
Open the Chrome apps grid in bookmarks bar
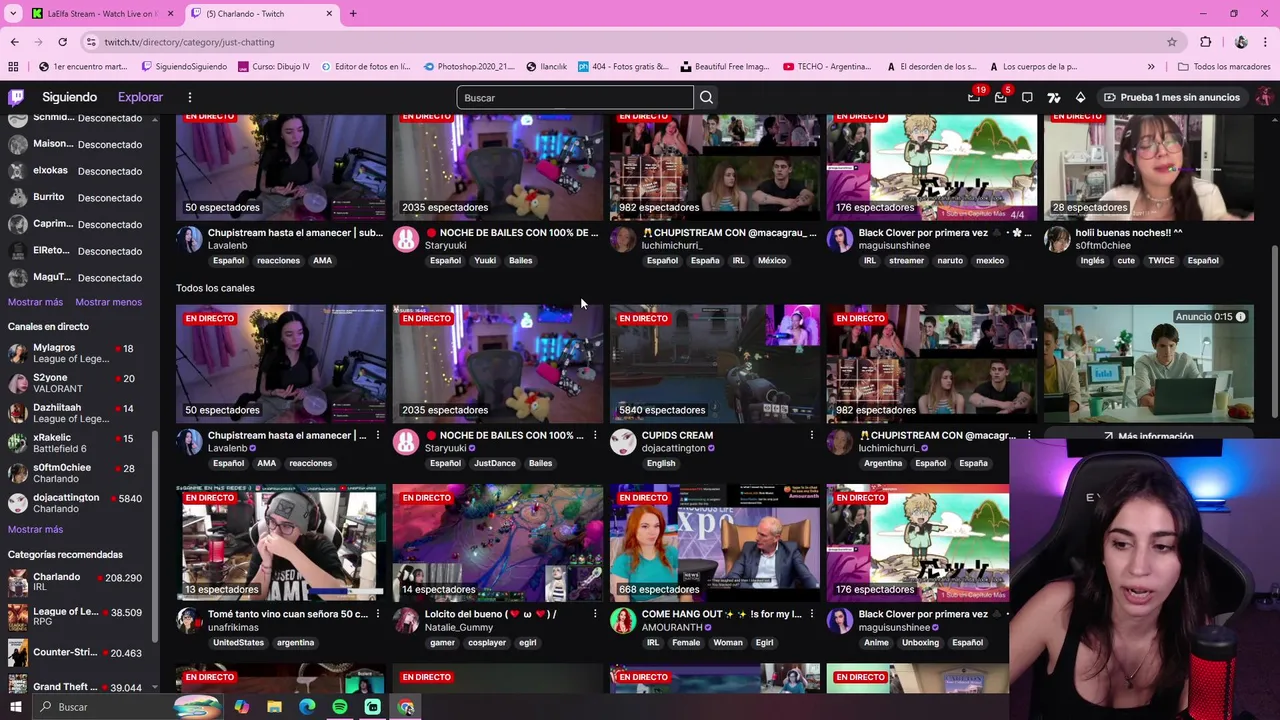pos(13,67)
